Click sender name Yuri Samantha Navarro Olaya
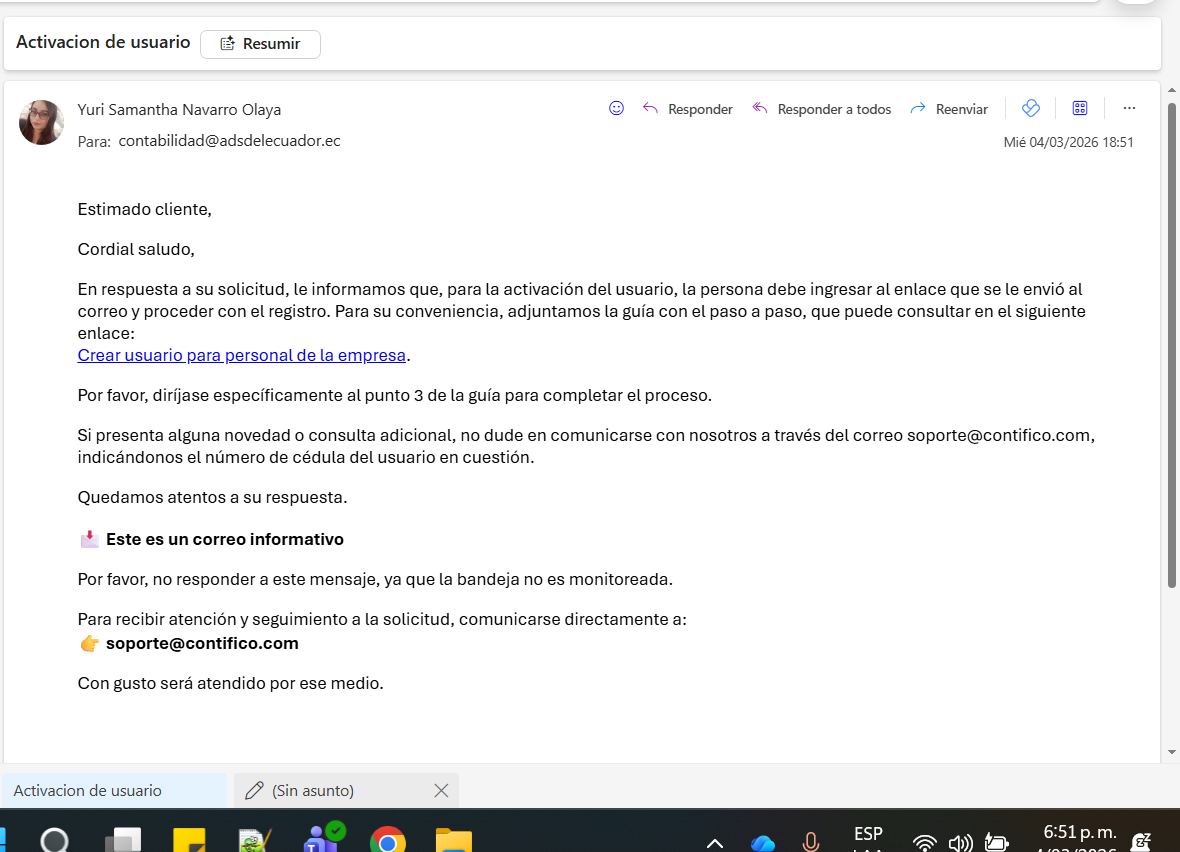 [x=179, y=110]
